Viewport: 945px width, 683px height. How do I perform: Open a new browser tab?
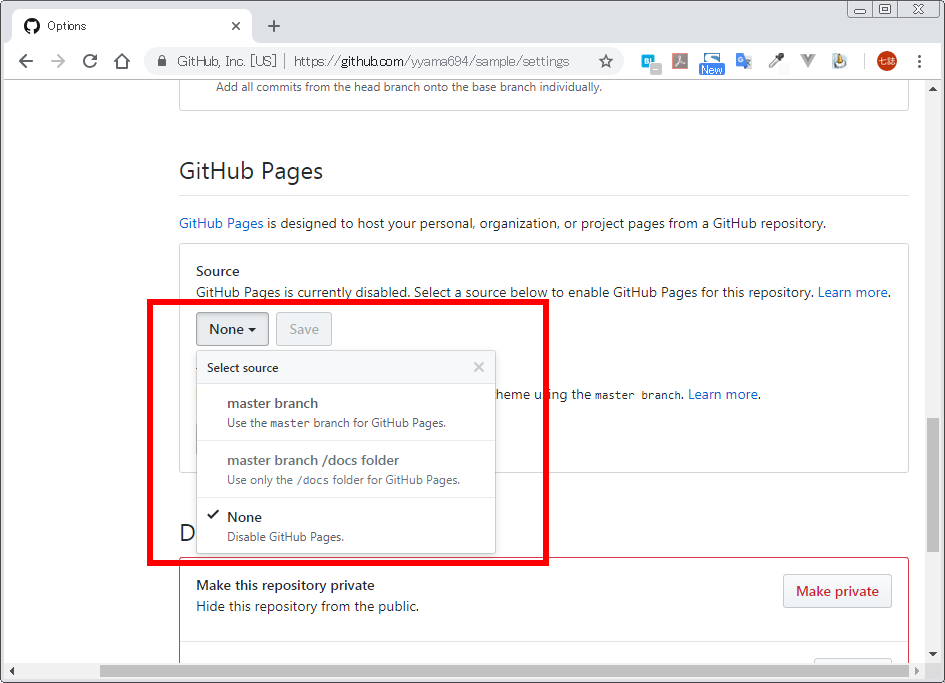click(274, 26)
